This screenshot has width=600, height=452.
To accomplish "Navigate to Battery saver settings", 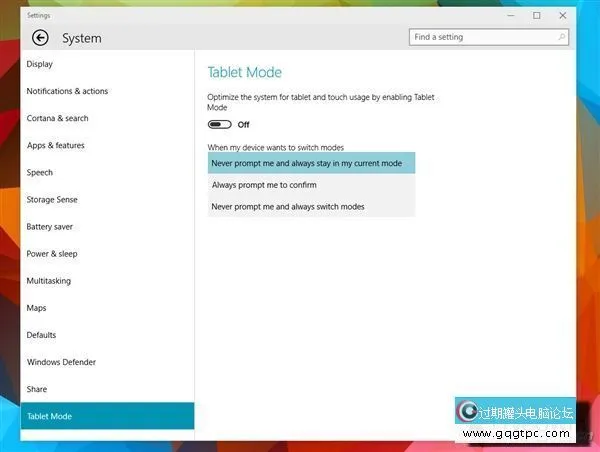I will (x=50, y=227).
